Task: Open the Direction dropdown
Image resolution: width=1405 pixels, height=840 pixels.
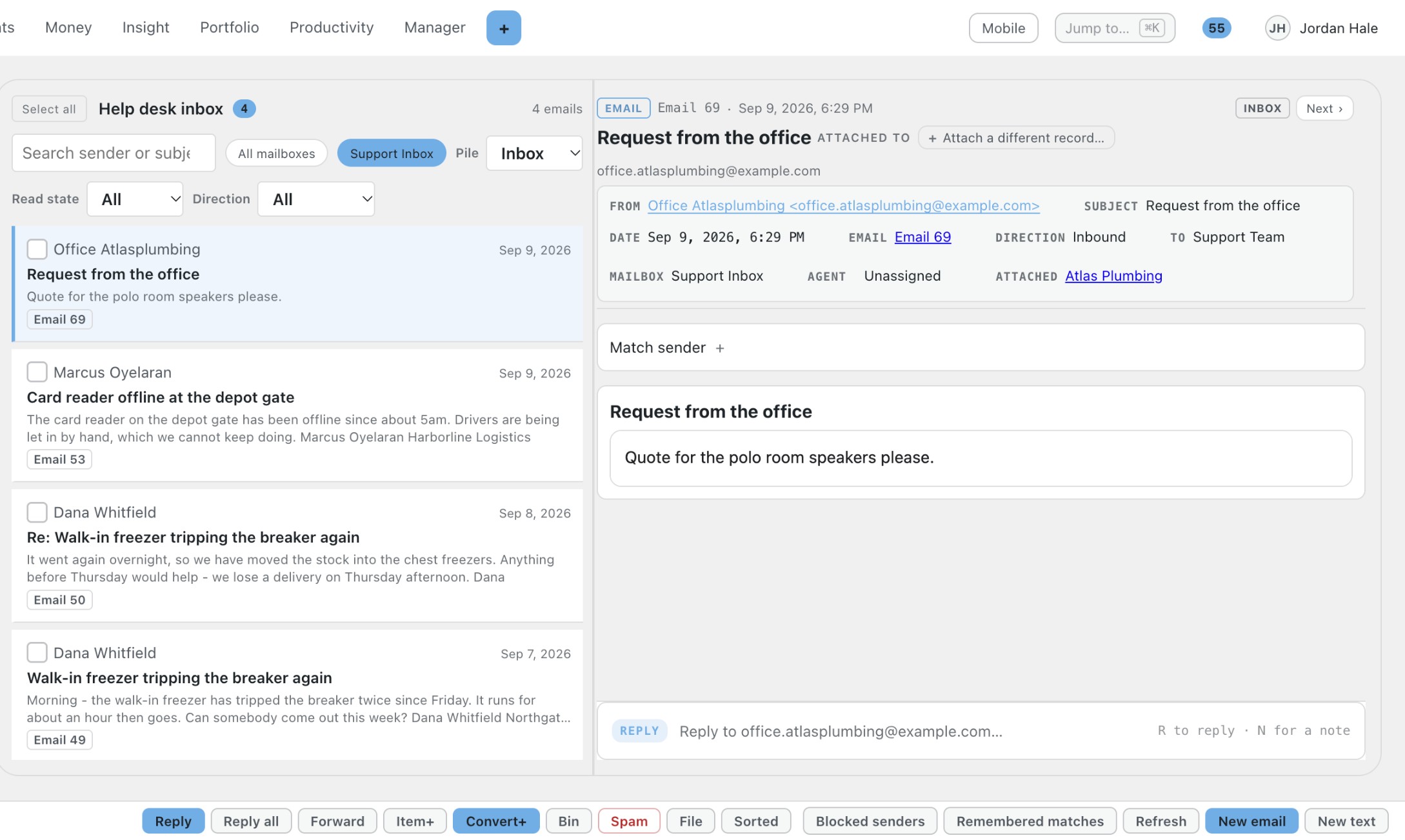Action: click(315, 199)
